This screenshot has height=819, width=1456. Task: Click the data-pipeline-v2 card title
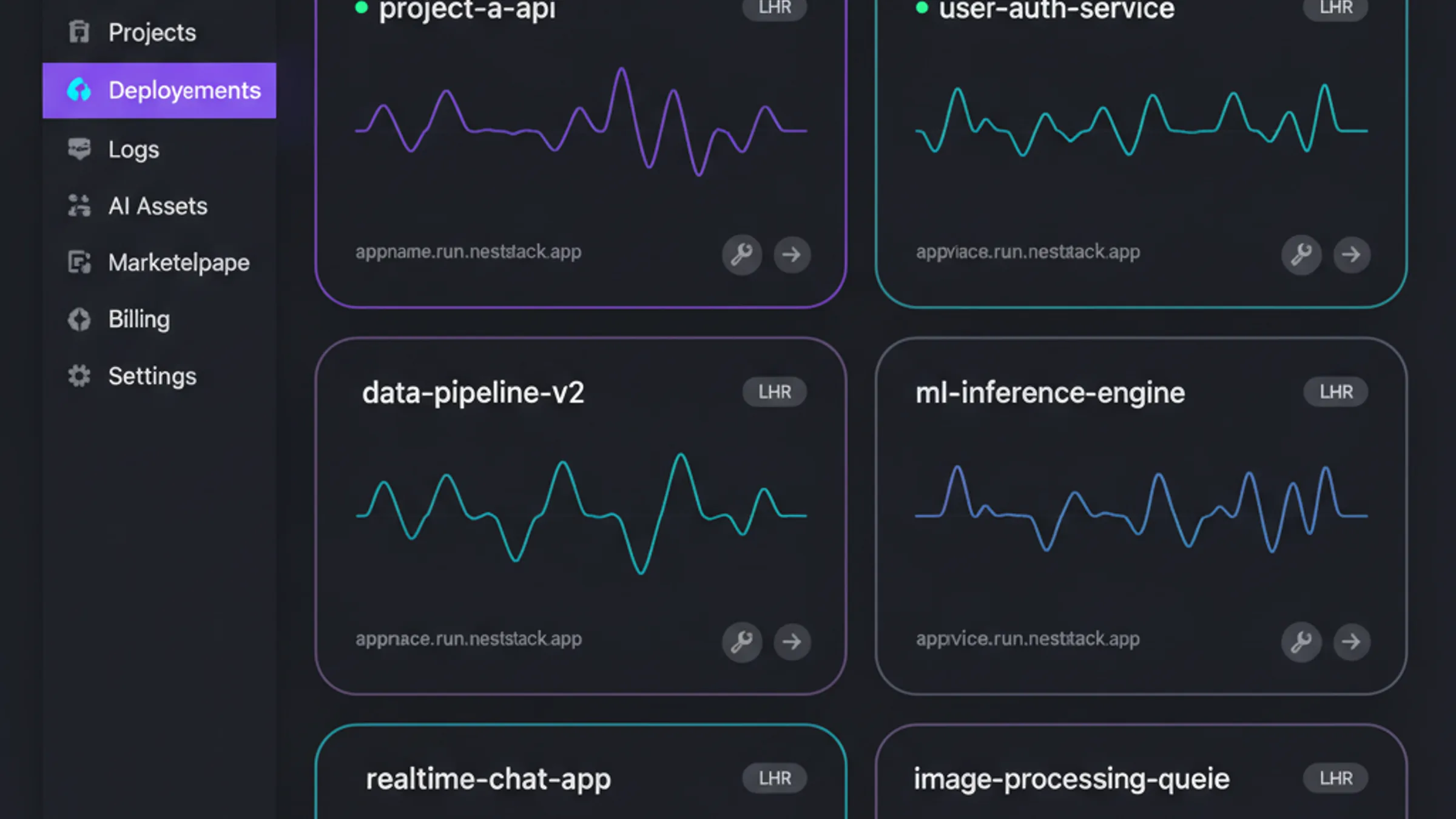[x=473, y=393]
